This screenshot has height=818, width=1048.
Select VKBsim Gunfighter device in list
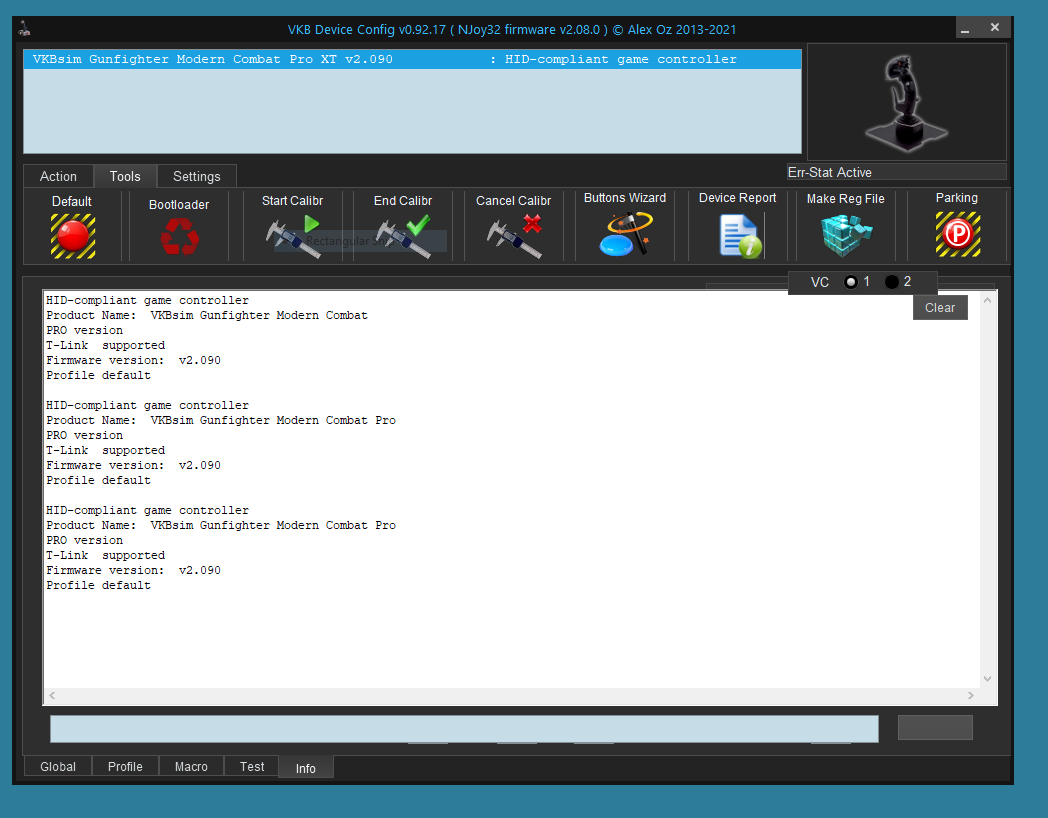(412, 59)
